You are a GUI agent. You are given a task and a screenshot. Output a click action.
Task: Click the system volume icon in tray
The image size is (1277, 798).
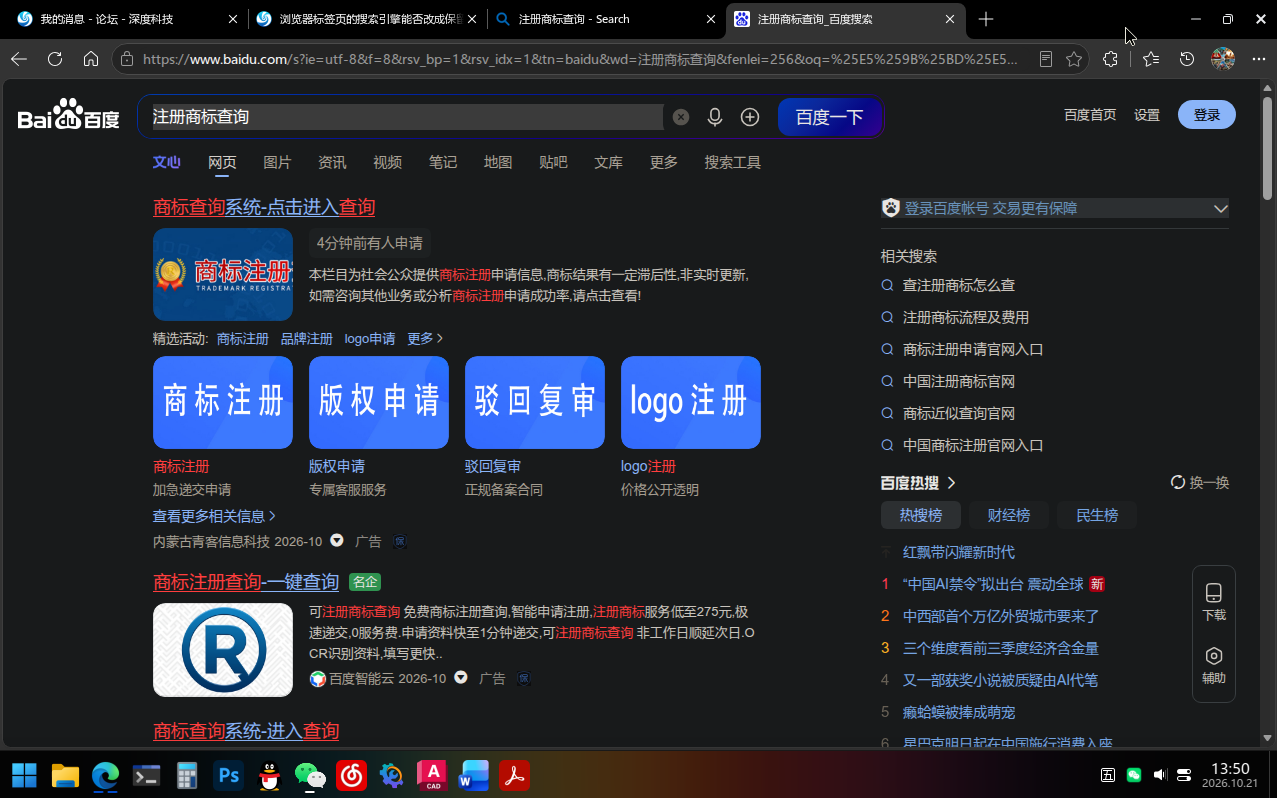point(1160,775)
